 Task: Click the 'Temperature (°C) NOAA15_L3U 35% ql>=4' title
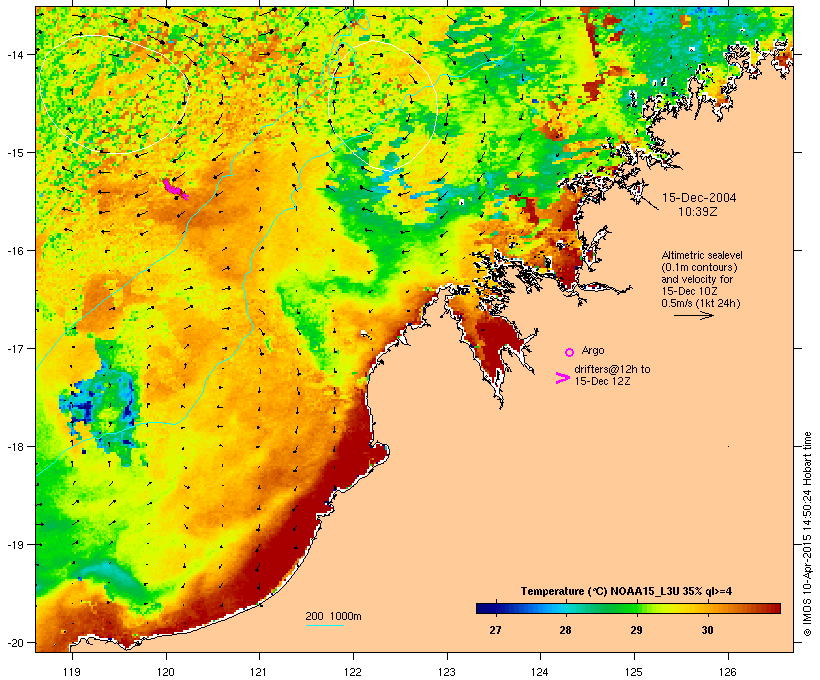(626, 592)
